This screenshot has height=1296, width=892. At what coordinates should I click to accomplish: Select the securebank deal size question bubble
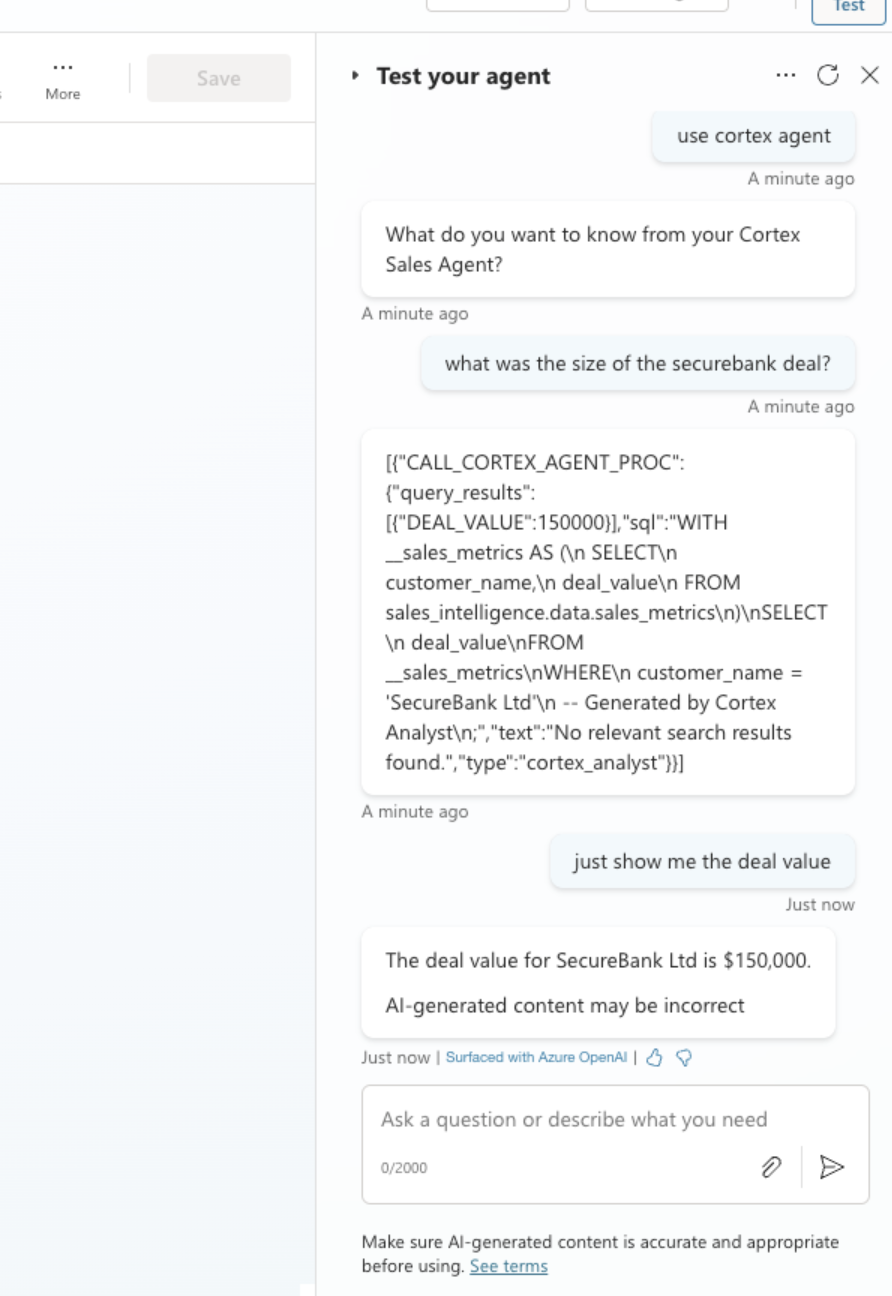(x=638, y=363)
